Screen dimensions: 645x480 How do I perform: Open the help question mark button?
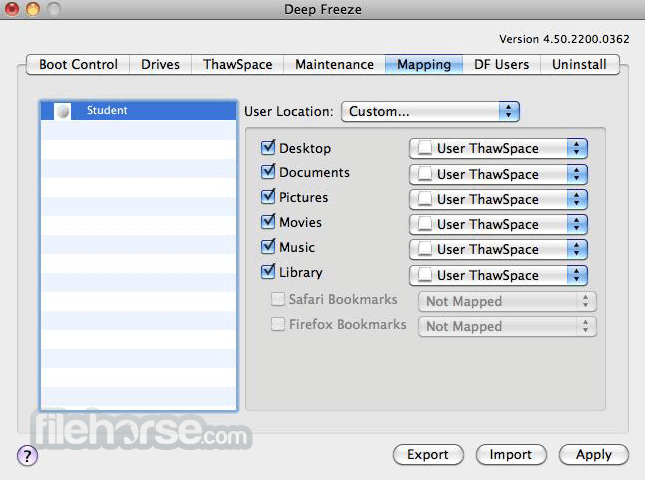tap(28, 455)
